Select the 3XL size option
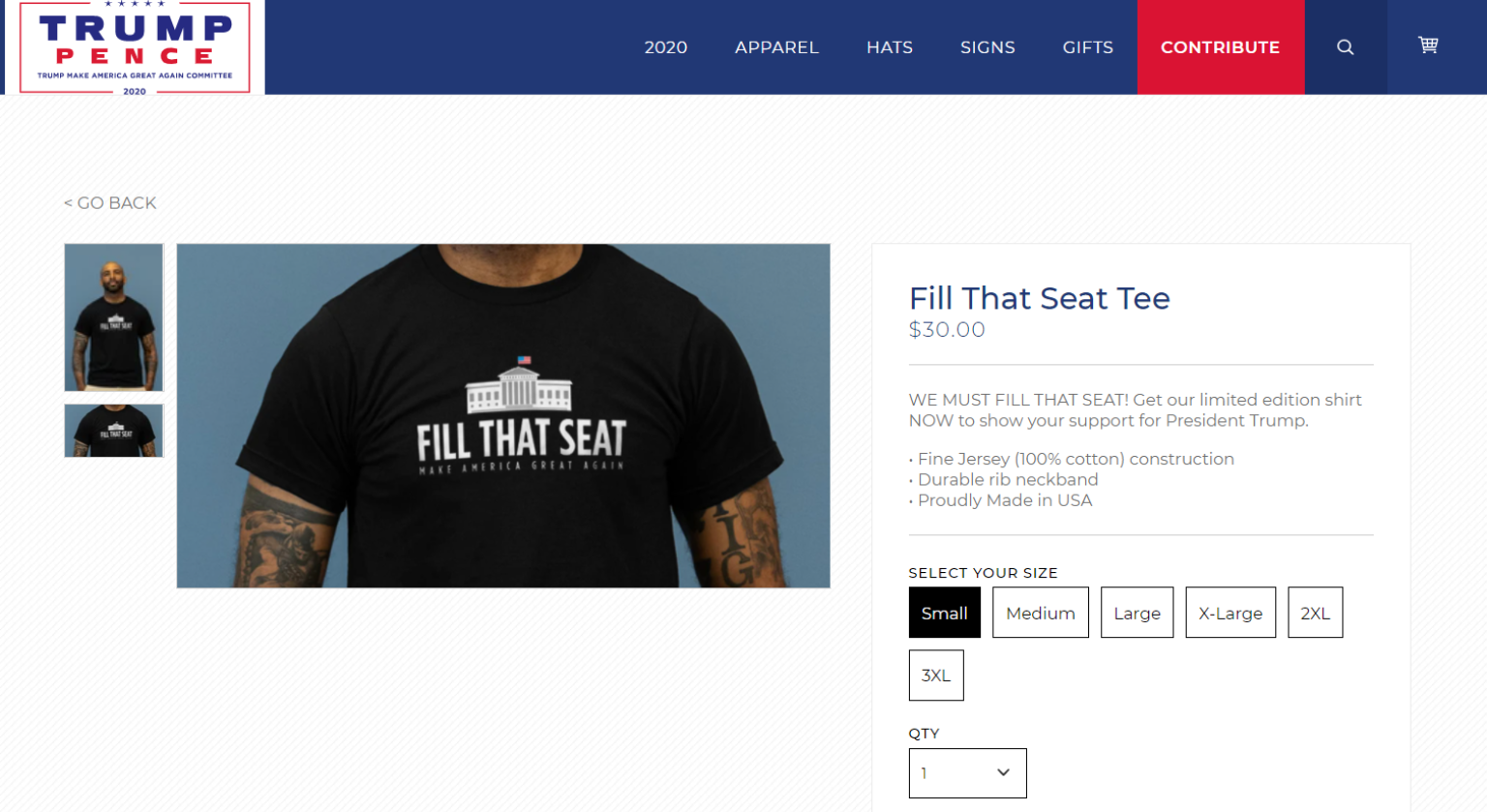The height and width of the screenshot is (812, 1487). point(936,676)
